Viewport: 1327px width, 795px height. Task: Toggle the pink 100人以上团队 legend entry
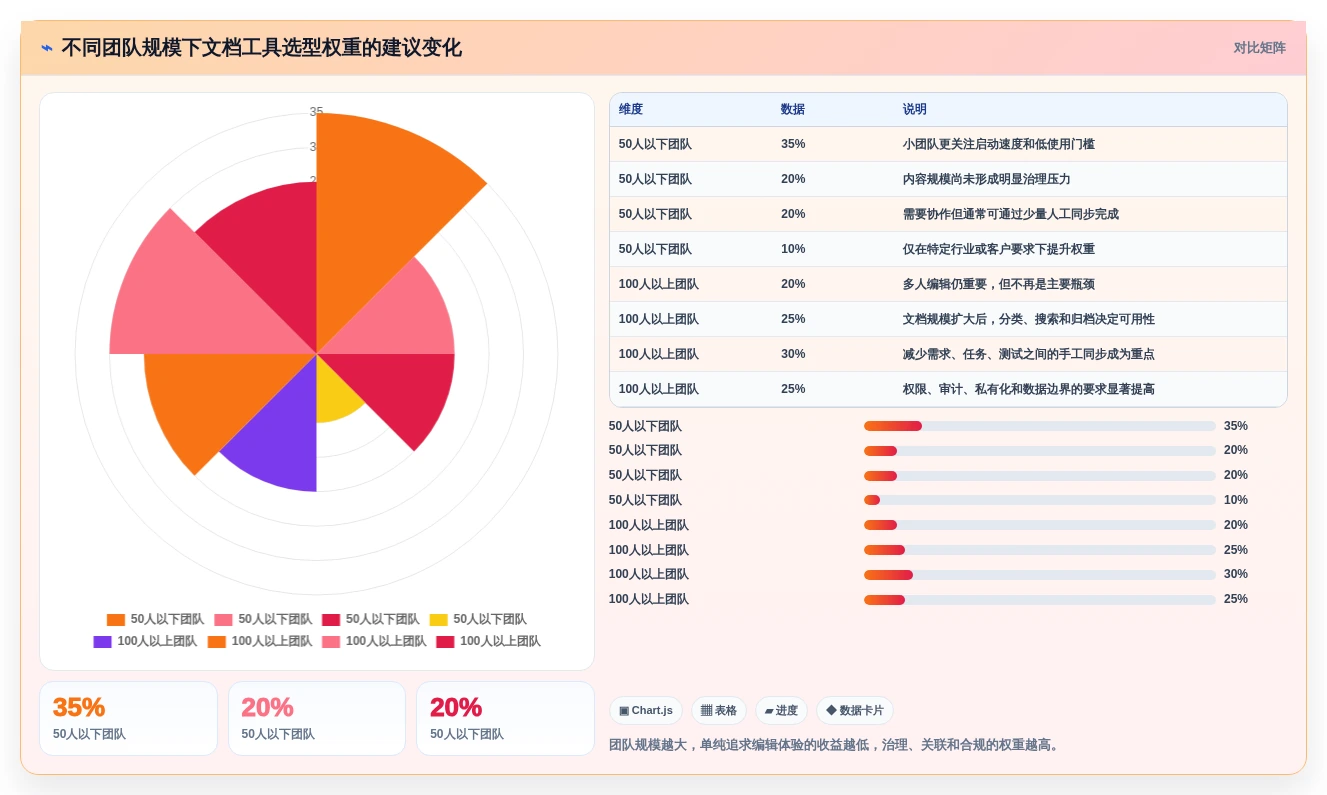pos(374,642)
